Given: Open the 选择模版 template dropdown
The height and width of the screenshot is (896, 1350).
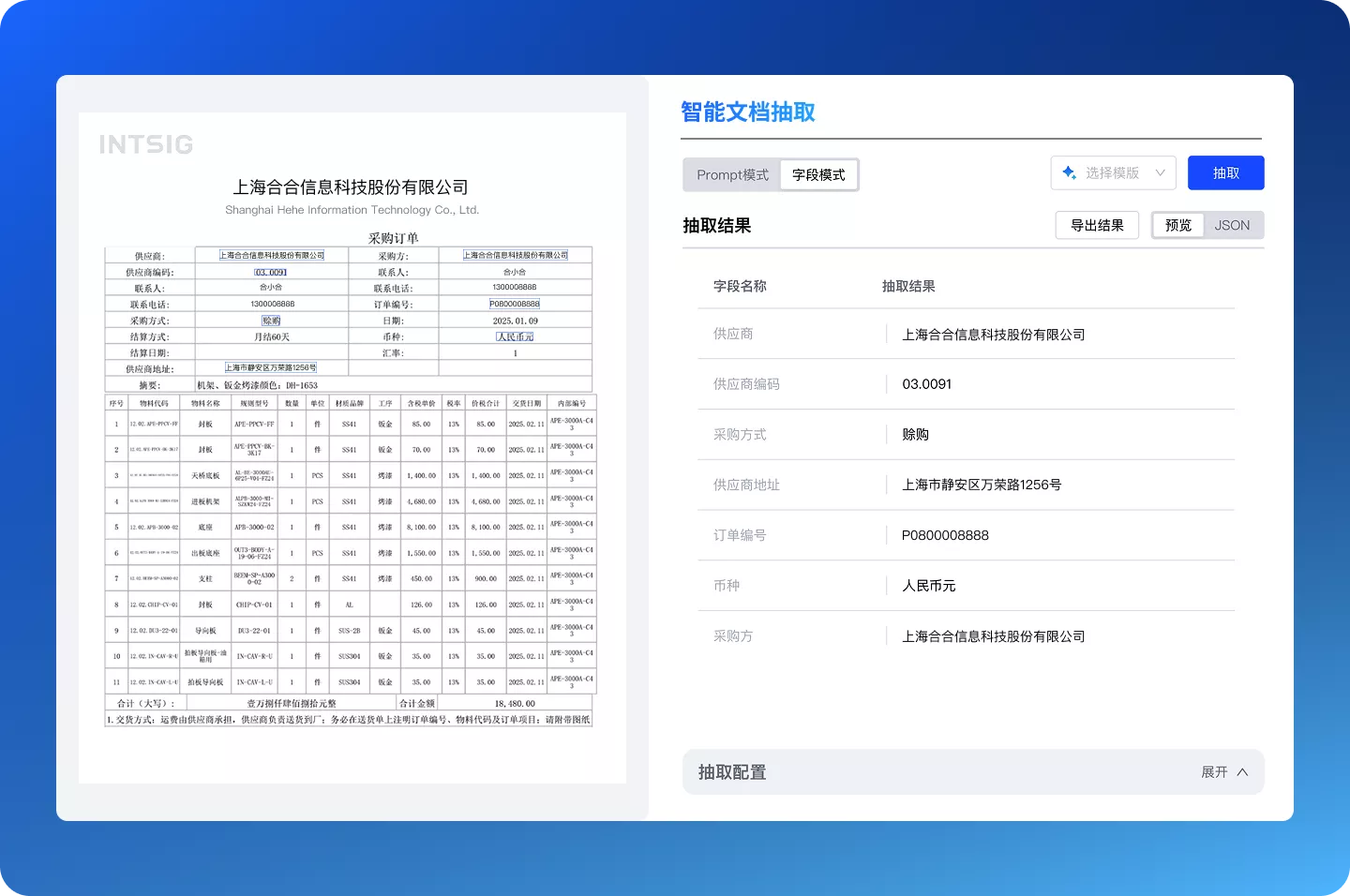Looking at the screenshot, I should [x=1113, y=172].
